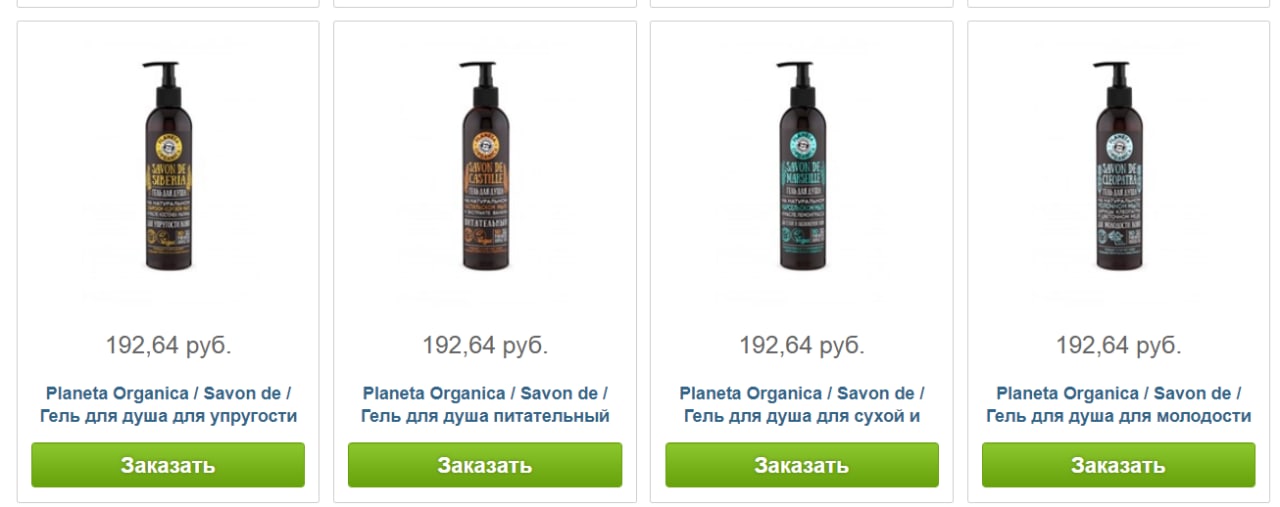Screen dimensions: 1280x507
Task: Select the price of the Castille gel
Action: (x=485, y=346)
